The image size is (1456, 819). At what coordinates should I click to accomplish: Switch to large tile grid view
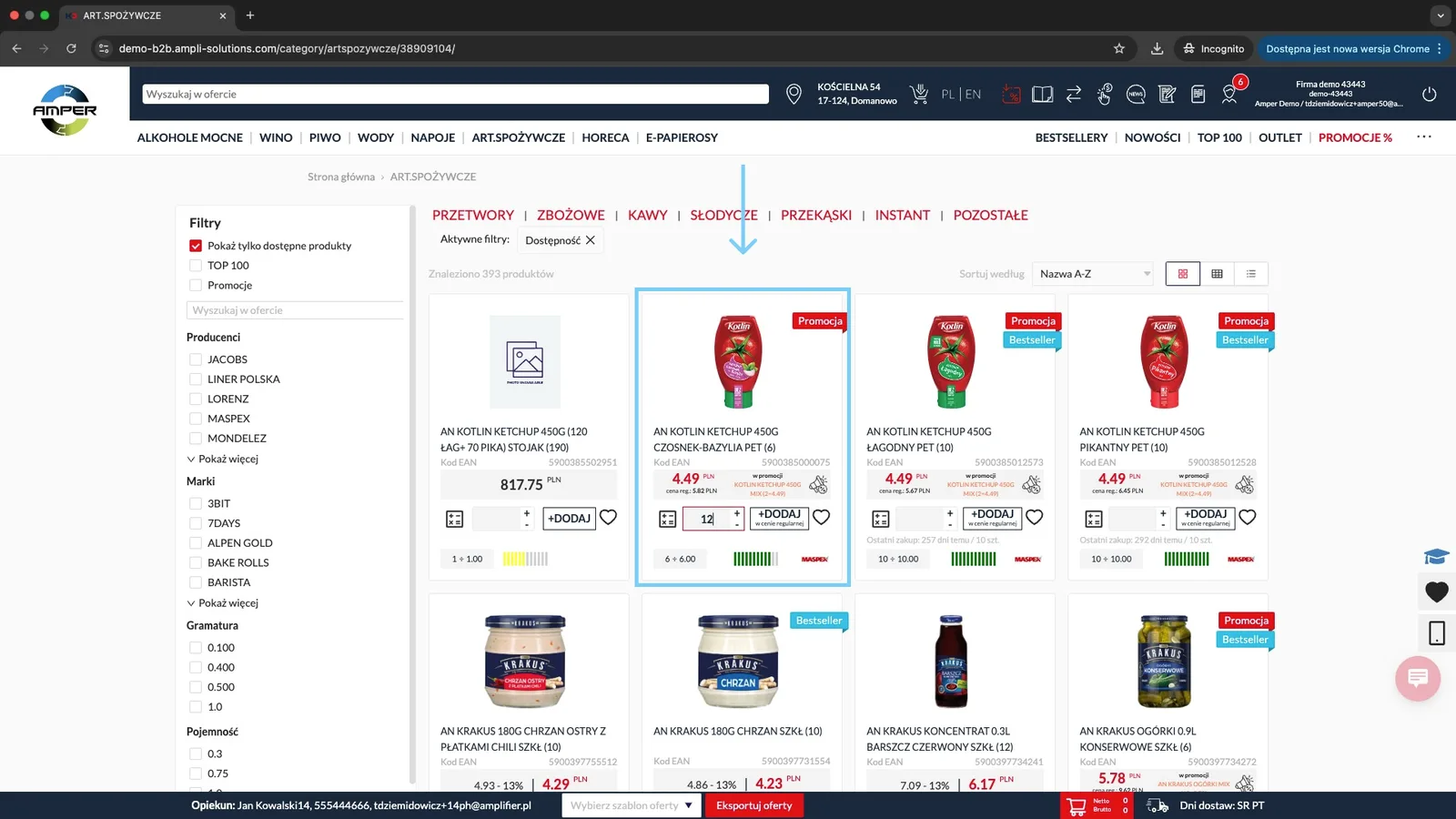1183,274
